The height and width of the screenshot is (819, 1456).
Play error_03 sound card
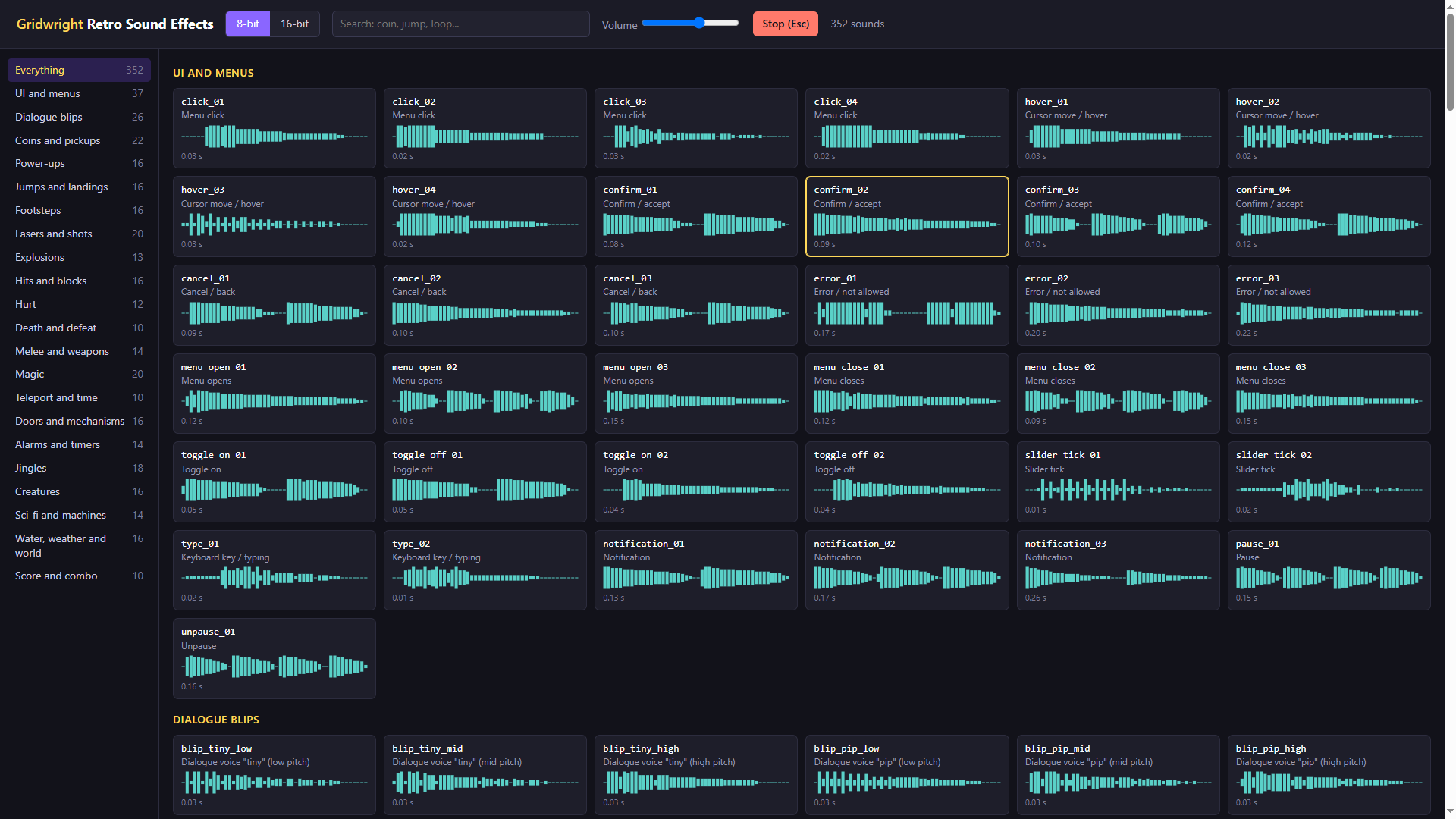[x=1329, y=305]
